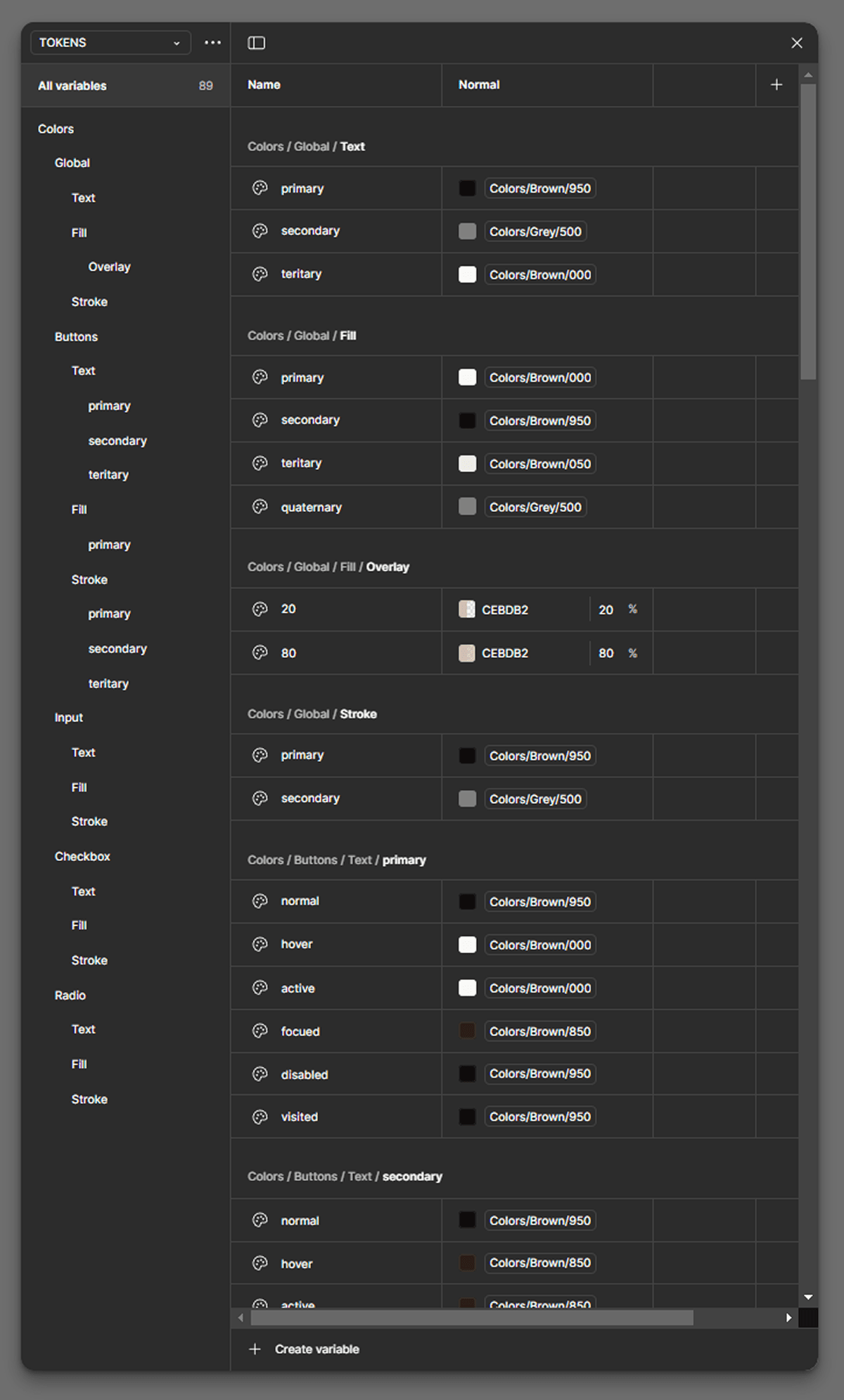
Task: Open the collection options ellipsis menu
Action: tap(212, 43)
